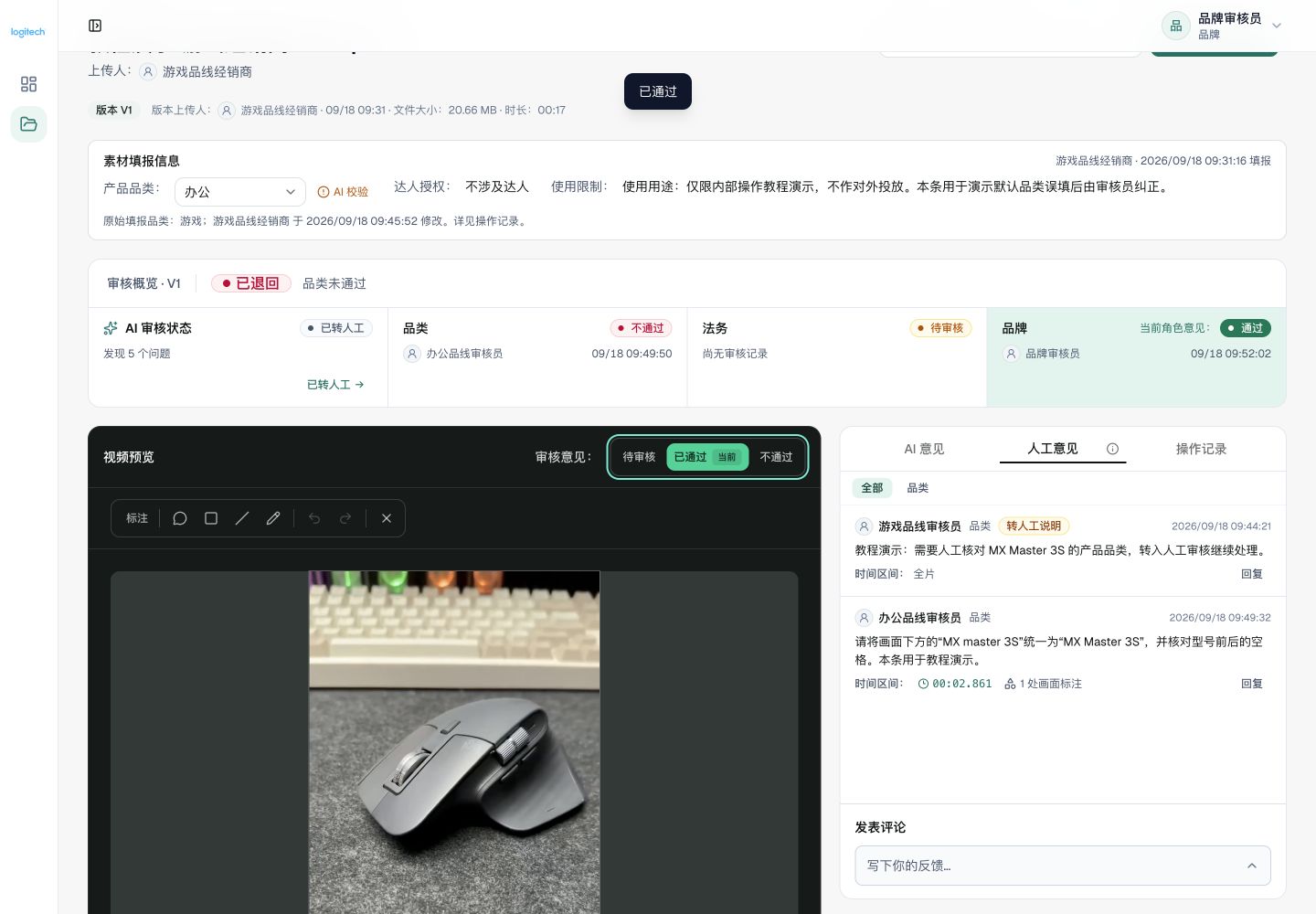Click the 通过 badge on 品牌 card
The width and height of the screenshot is (1316, 914).
tap(1246, 328)
